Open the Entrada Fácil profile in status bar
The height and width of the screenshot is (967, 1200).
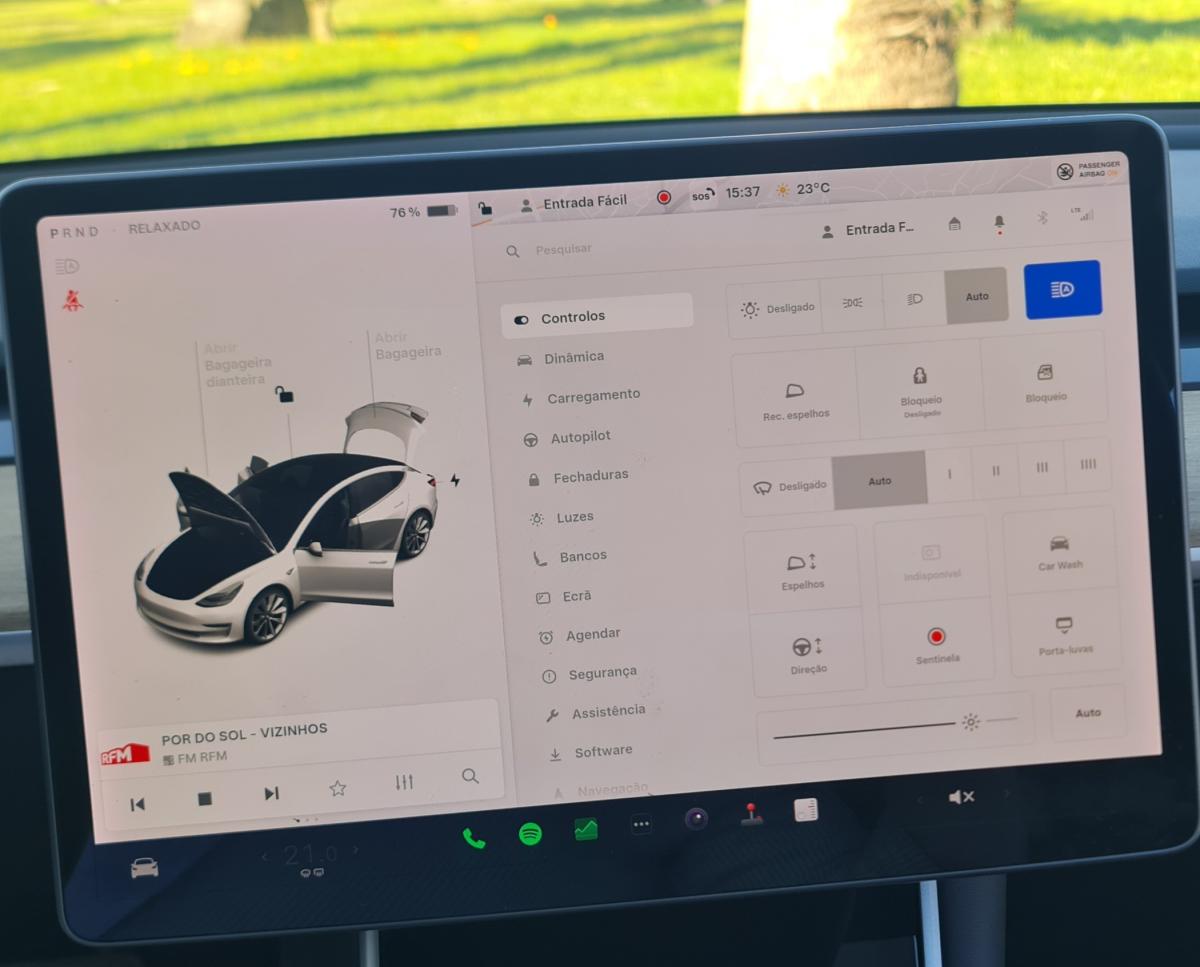pos(574,203)
